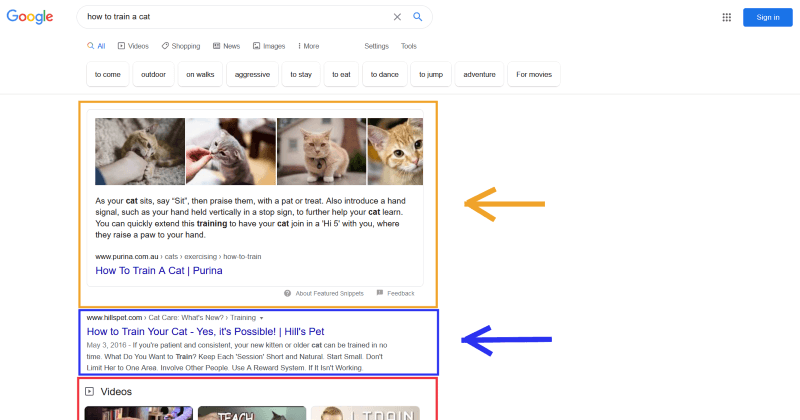Viewport: 800px width, 420px height.
Task: Select the 'adventure' suggestion chip
Action: click(480, 75)
